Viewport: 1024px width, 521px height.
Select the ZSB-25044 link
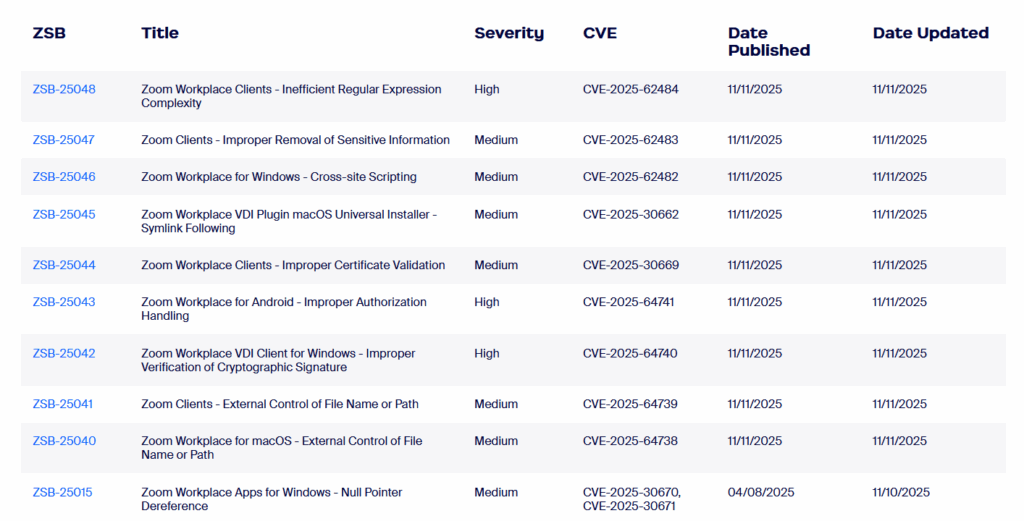point(64,265)
